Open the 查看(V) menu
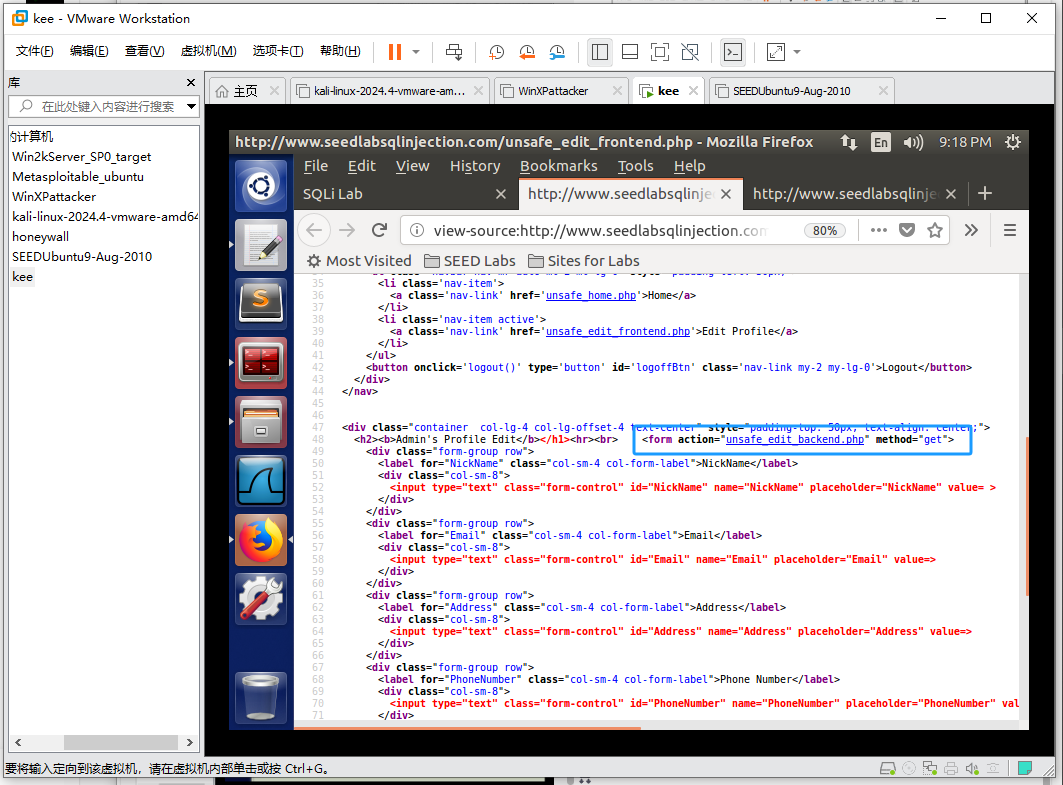Screen dimensions: 1063x785 coord(144,51)
